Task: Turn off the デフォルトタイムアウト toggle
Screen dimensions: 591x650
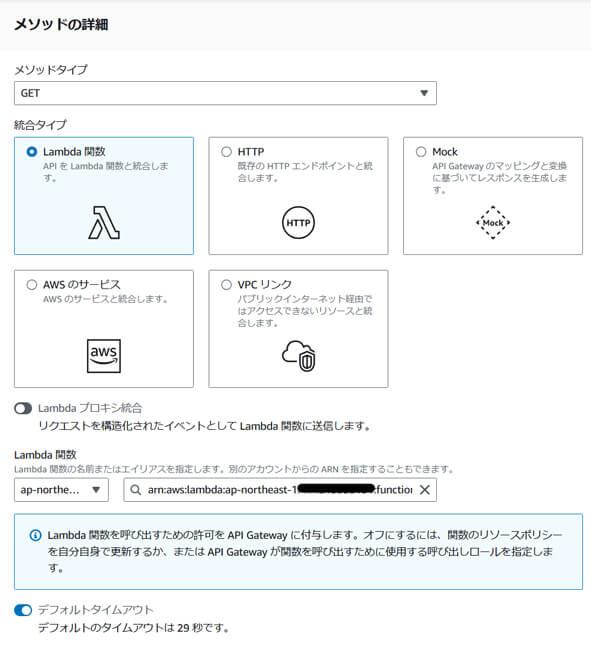Action: coord(23,610)
